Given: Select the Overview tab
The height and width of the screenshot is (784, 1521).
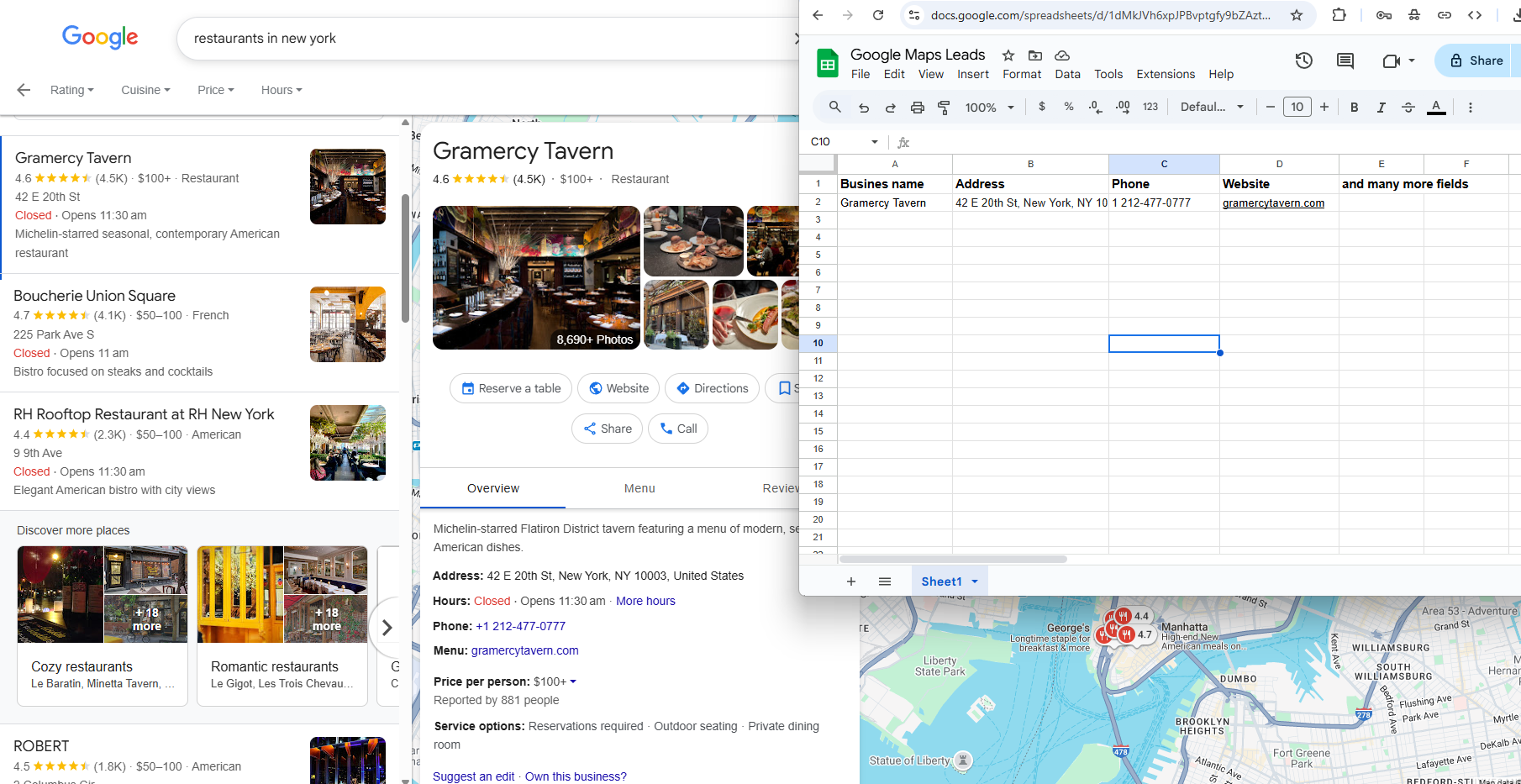Looking at the screenshot, I should [493, 488].
